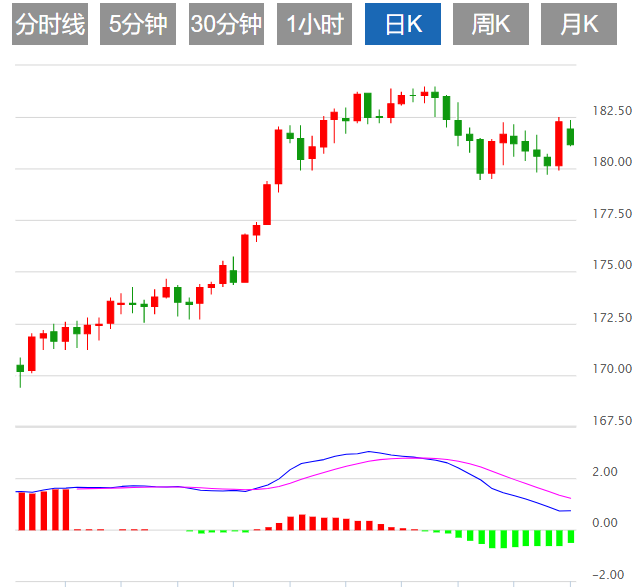This screenshot has height=587, width=633.
Task: Click the 170.00 price axis label
Action: [x=612, y=369]
